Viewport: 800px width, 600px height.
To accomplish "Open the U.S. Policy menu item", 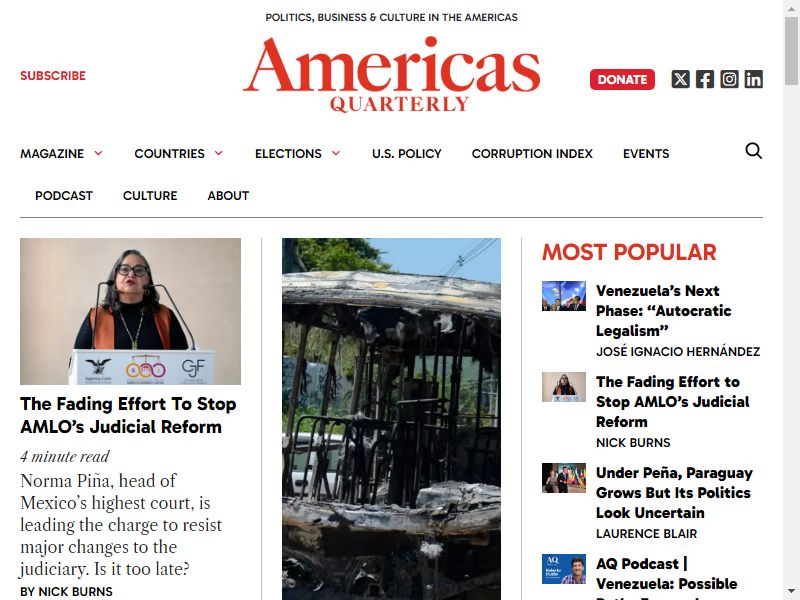I will point(407,154).
